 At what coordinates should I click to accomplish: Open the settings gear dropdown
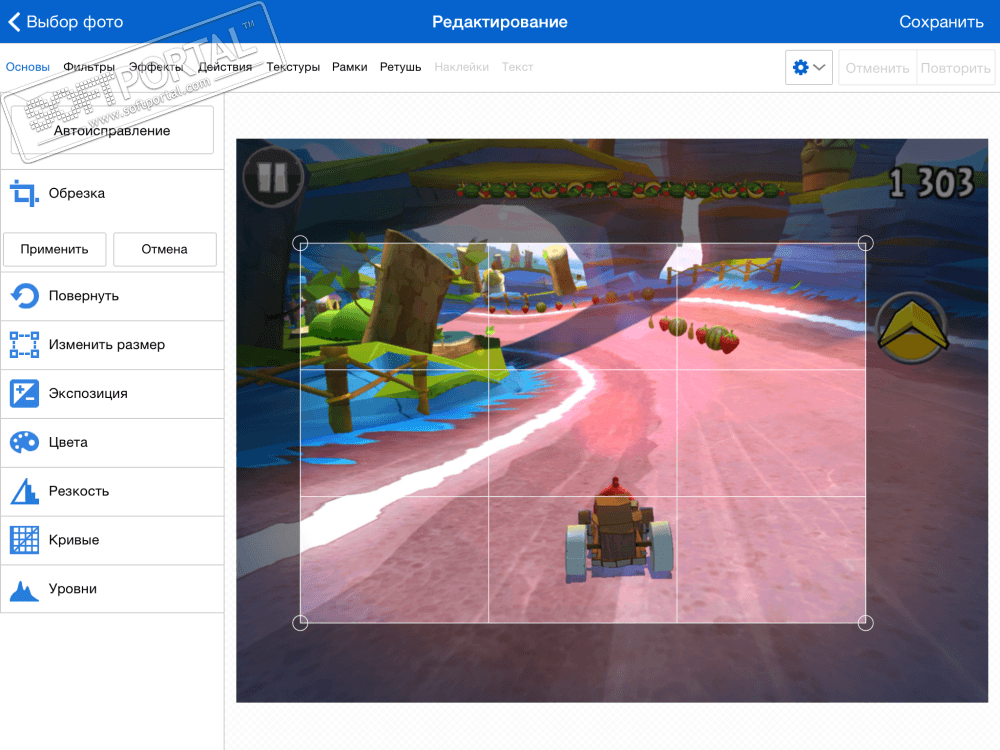click(x=809, y=68)
